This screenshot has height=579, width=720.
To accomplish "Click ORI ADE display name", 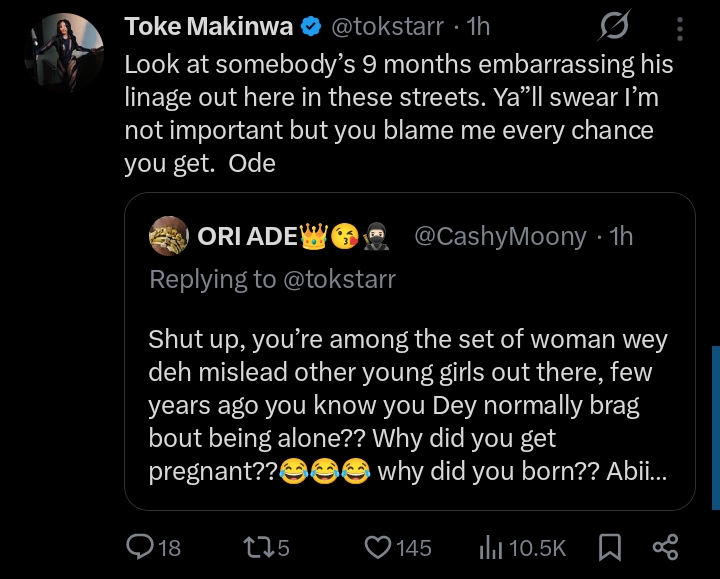I will [247, 236].
